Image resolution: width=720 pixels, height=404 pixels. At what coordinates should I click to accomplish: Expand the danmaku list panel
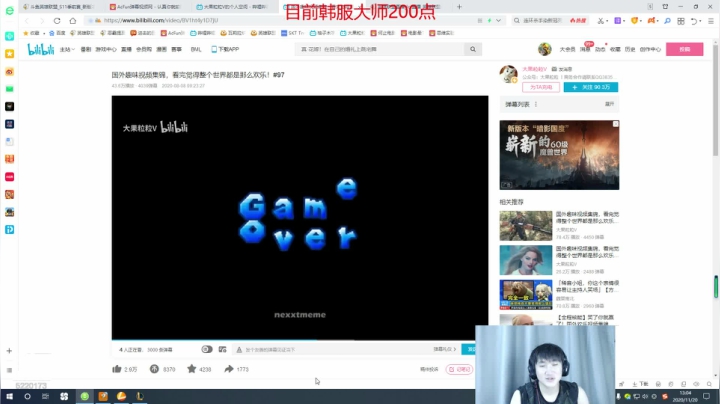(609, 104)
